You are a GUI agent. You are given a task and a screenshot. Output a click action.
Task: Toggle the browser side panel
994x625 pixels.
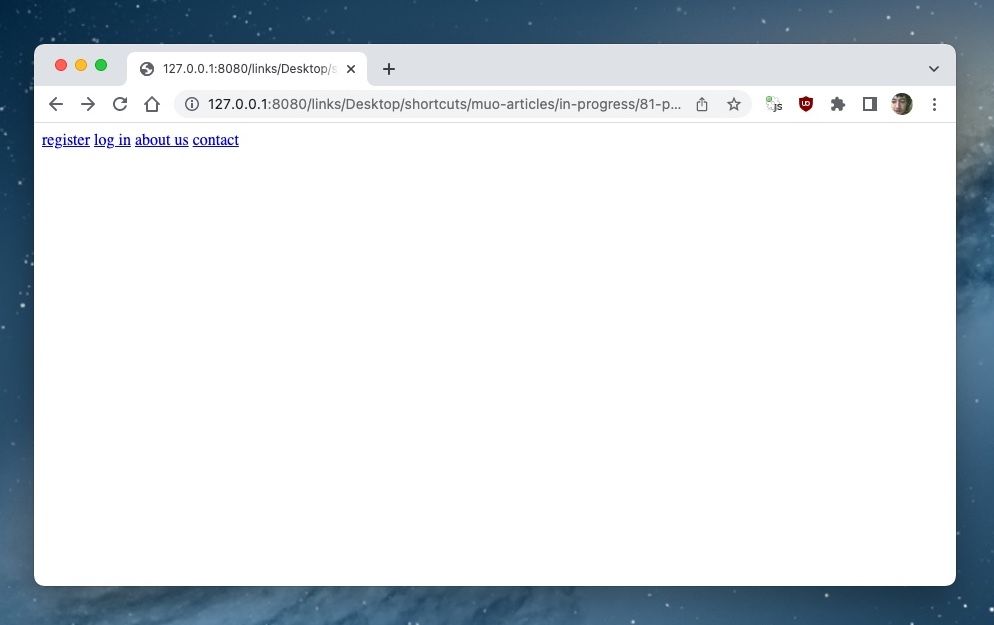(x=870, y=104)
